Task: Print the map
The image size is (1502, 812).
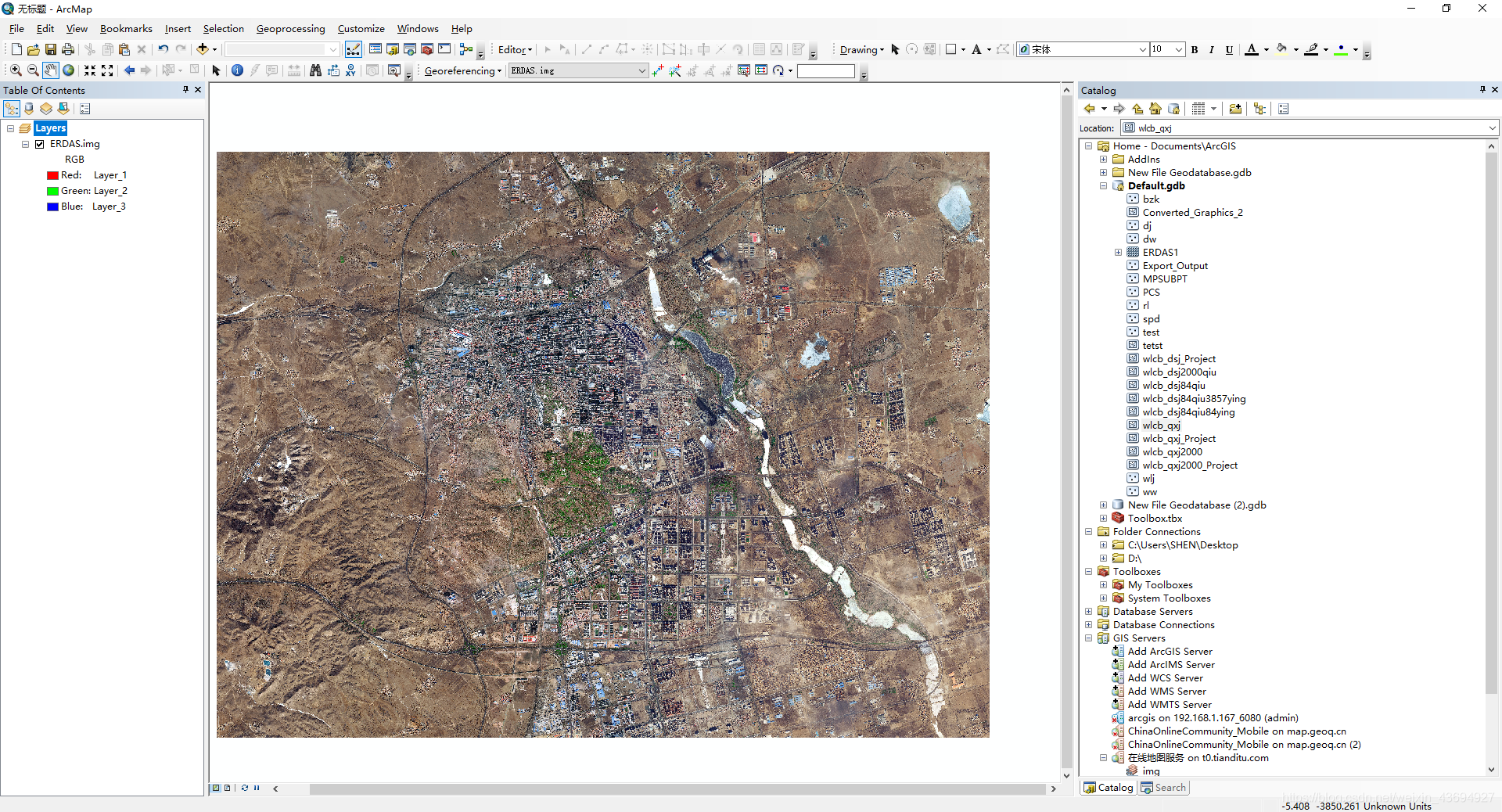Action: (x=68, y=49)
